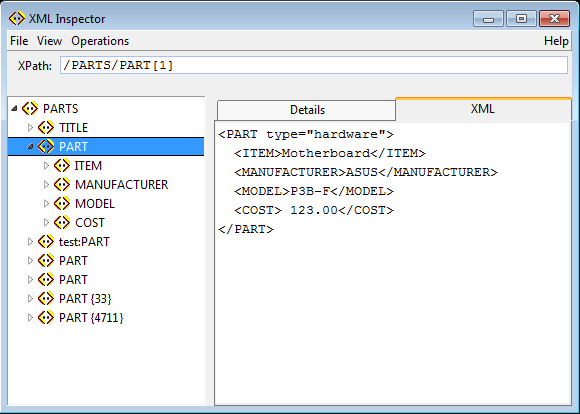This screenshot has height=414, width=580.
Task: Click the MANUFACTURER node icon
Action: coord(62,184)
